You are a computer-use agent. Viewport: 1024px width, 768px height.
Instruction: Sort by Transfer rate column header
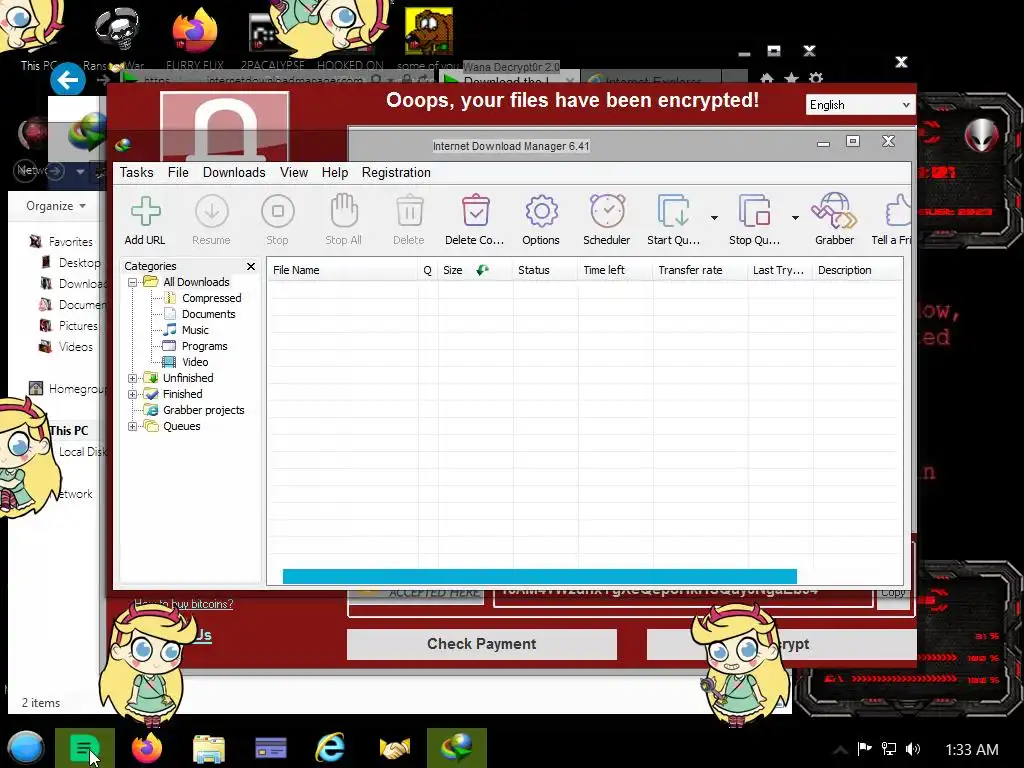click(x=700, y=270)
